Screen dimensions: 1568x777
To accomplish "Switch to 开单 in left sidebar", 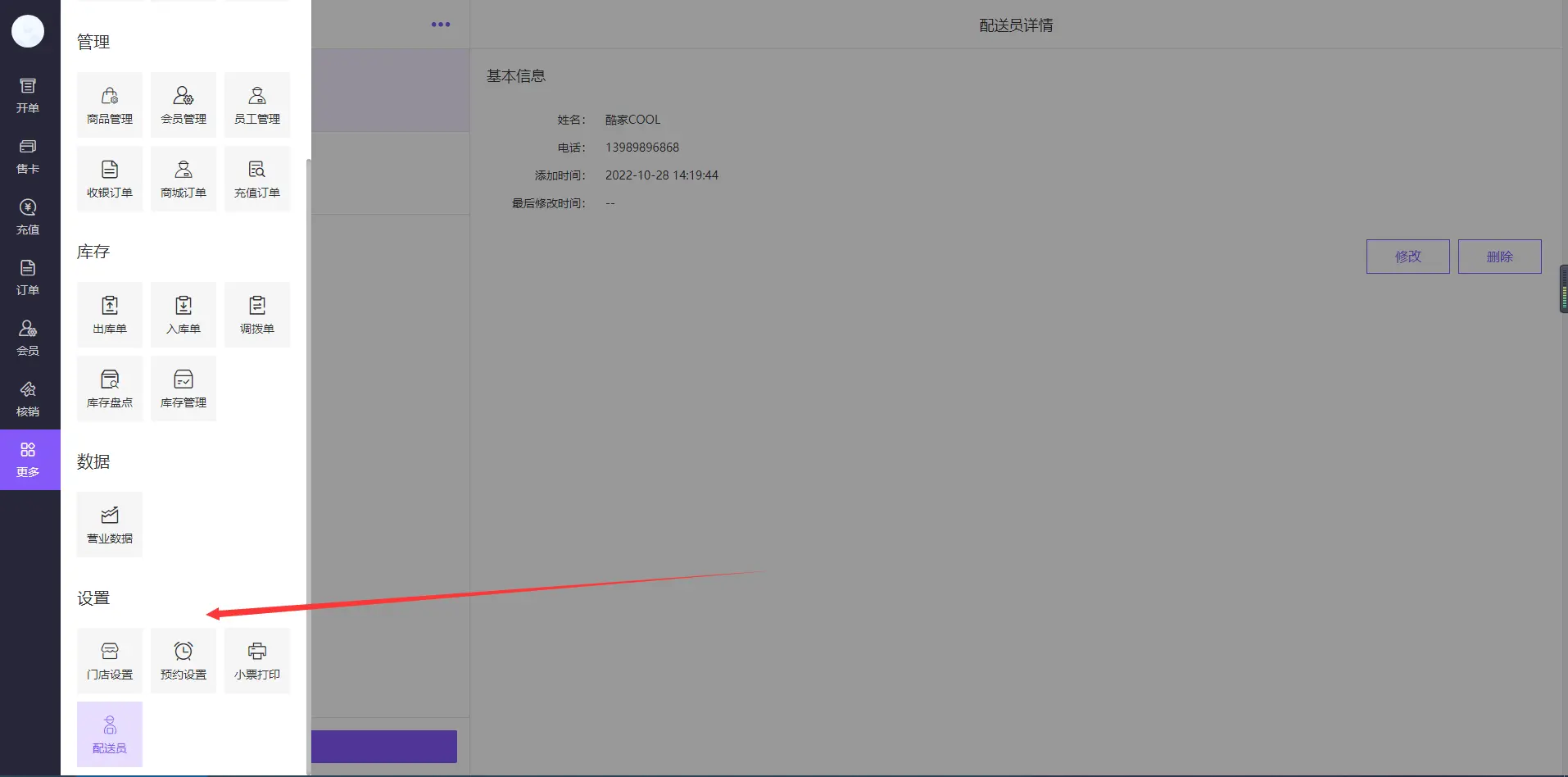I will (x=28, y=95).
